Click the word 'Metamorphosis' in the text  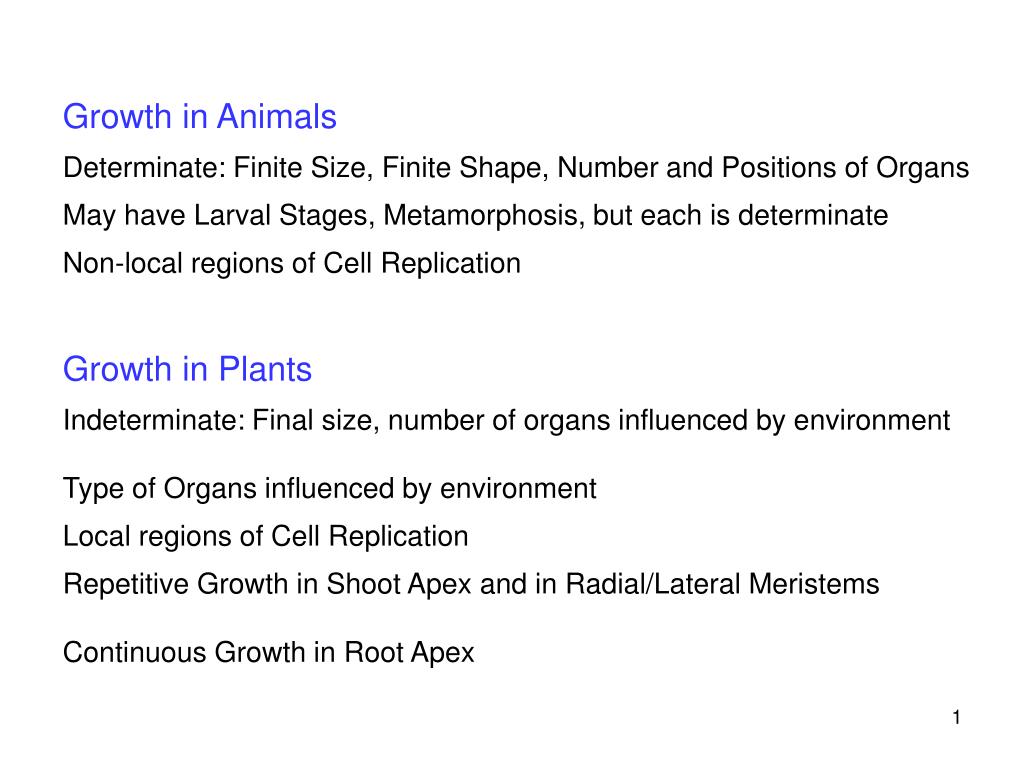(484, 216)
